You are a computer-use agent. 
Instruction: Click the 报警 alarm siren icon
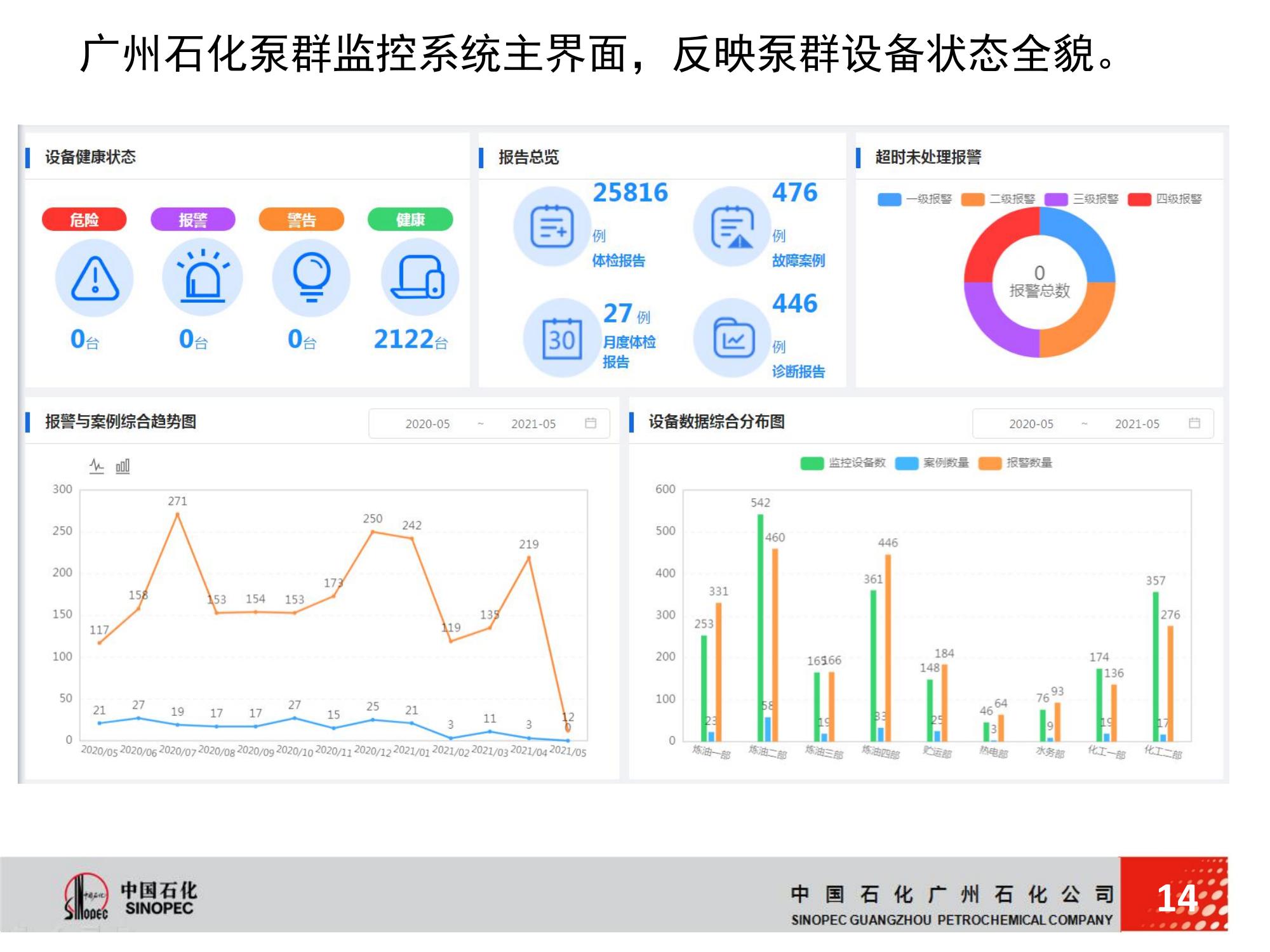click(x=203, y=278)
